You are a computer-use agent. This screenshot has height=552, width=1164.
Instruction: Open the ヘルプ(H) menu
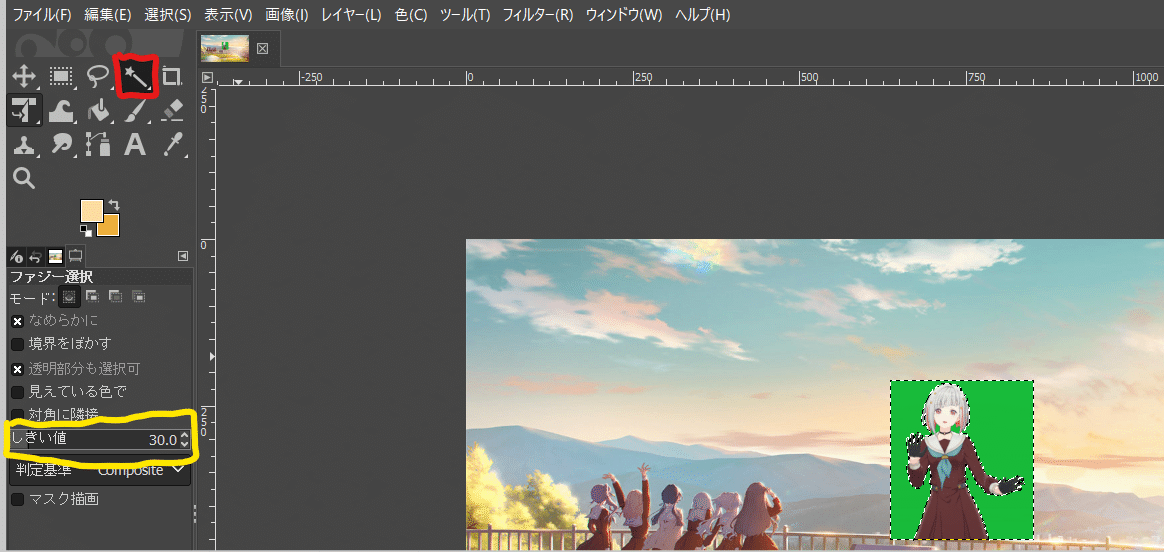(x=702, y=14)
